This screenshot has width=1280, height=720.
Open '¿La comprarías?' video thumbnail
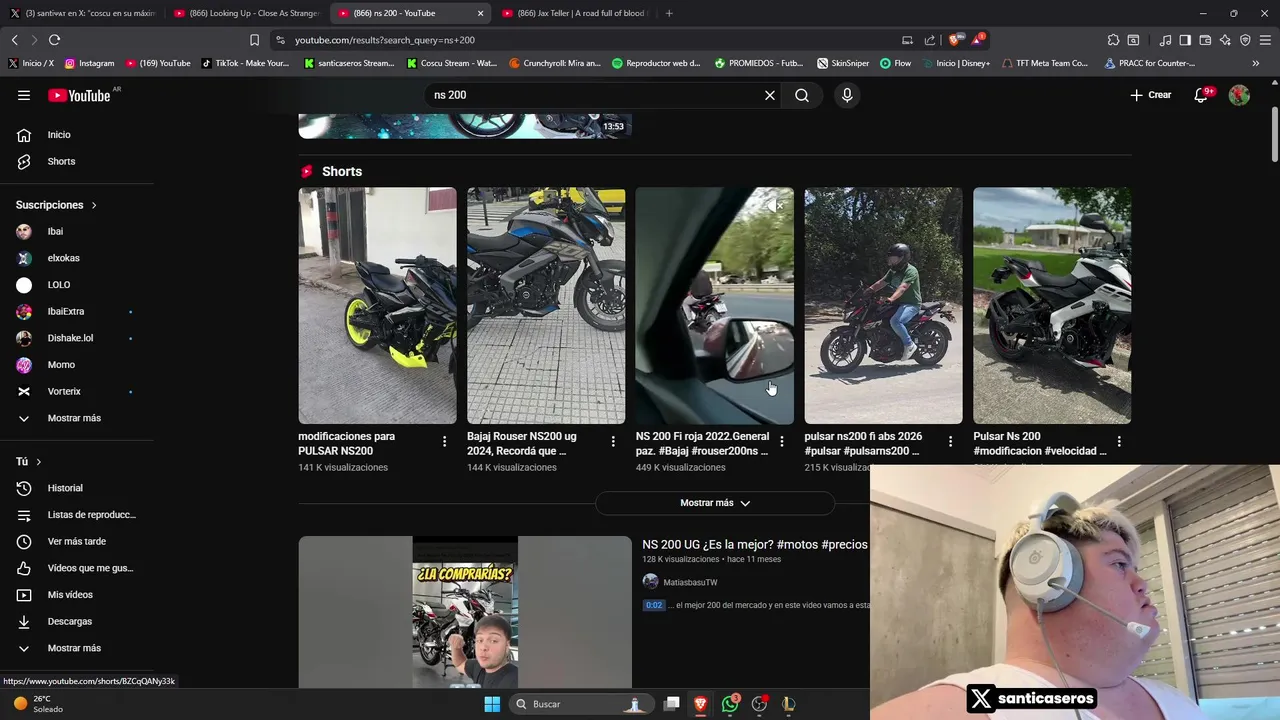click(x=465, y=612)
